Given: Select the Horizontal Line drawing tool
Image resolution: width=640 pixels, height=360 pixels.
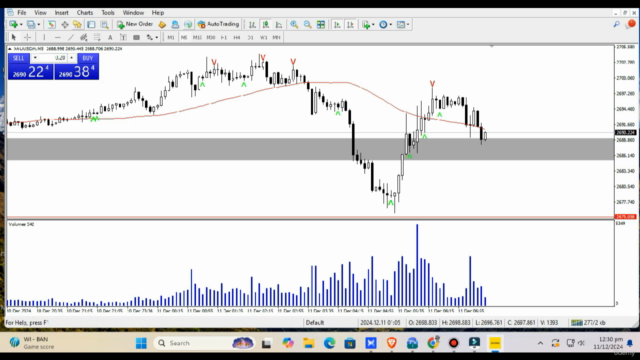Looking at the screenshot, I should [x=58, y=37].
